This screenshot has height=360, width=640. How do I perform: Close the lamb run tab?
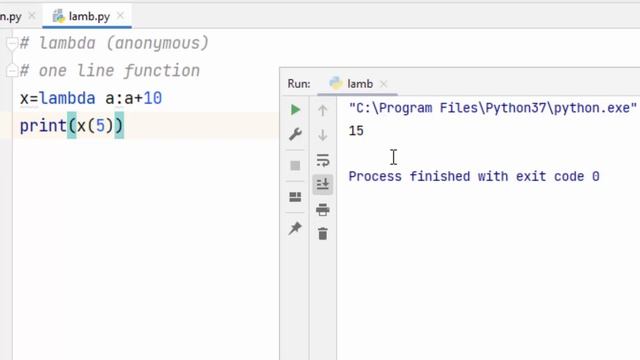pyautogui.click(x=383, y=84)
